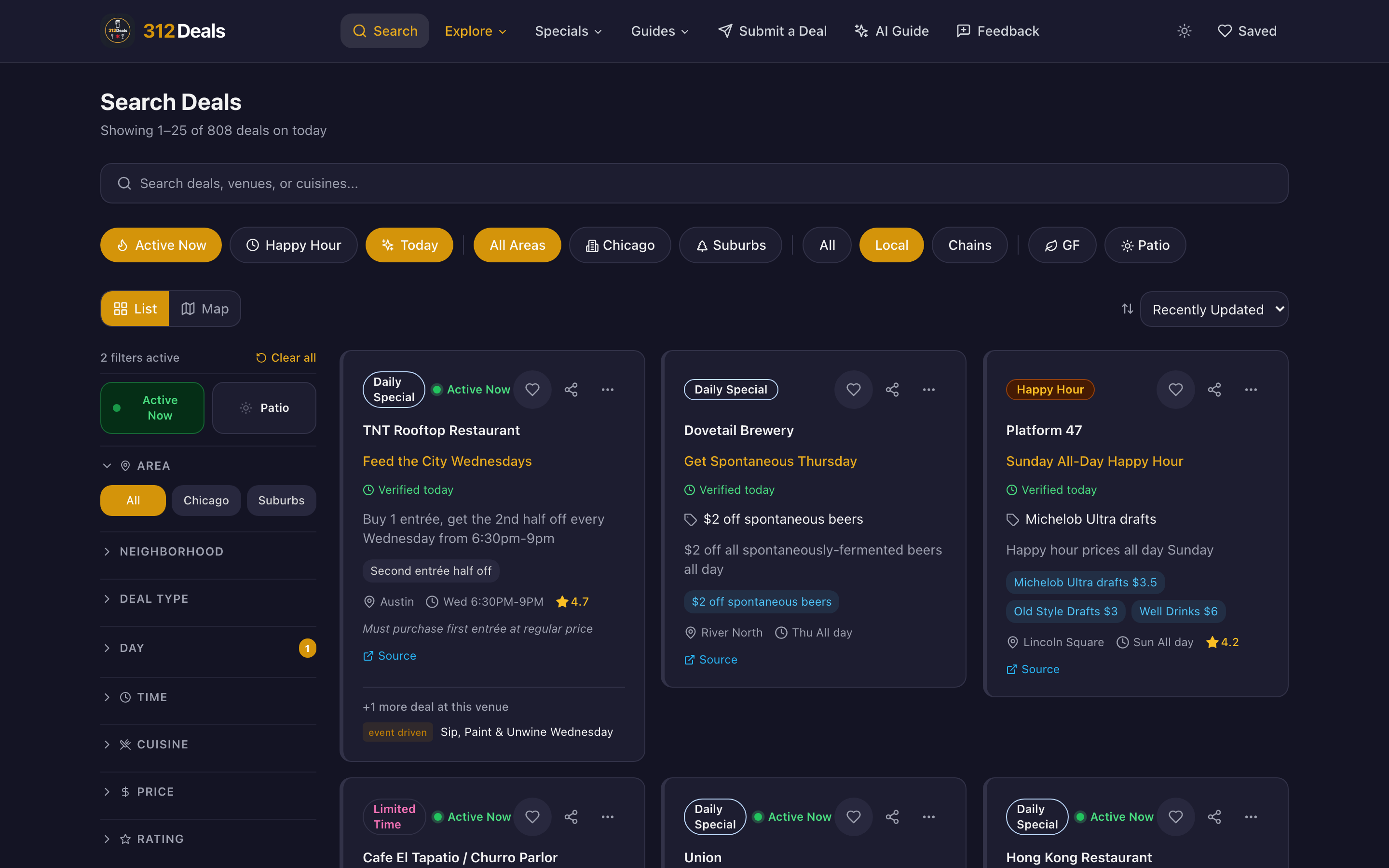Click the search magnifier icon in search box

[x=124, y=183]
